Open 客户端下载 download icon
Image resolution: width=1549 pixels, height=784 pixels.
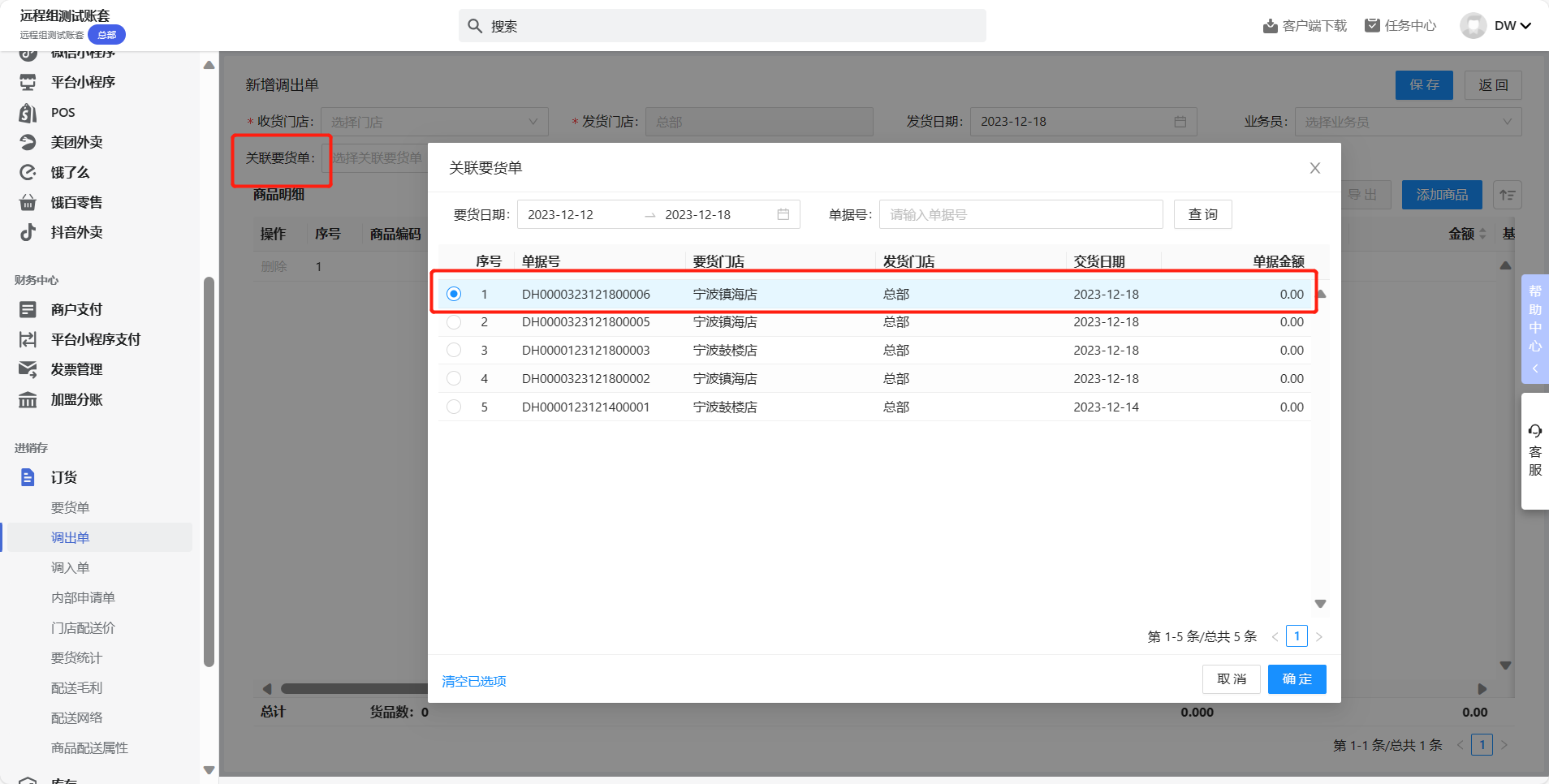coord(1271,26)
